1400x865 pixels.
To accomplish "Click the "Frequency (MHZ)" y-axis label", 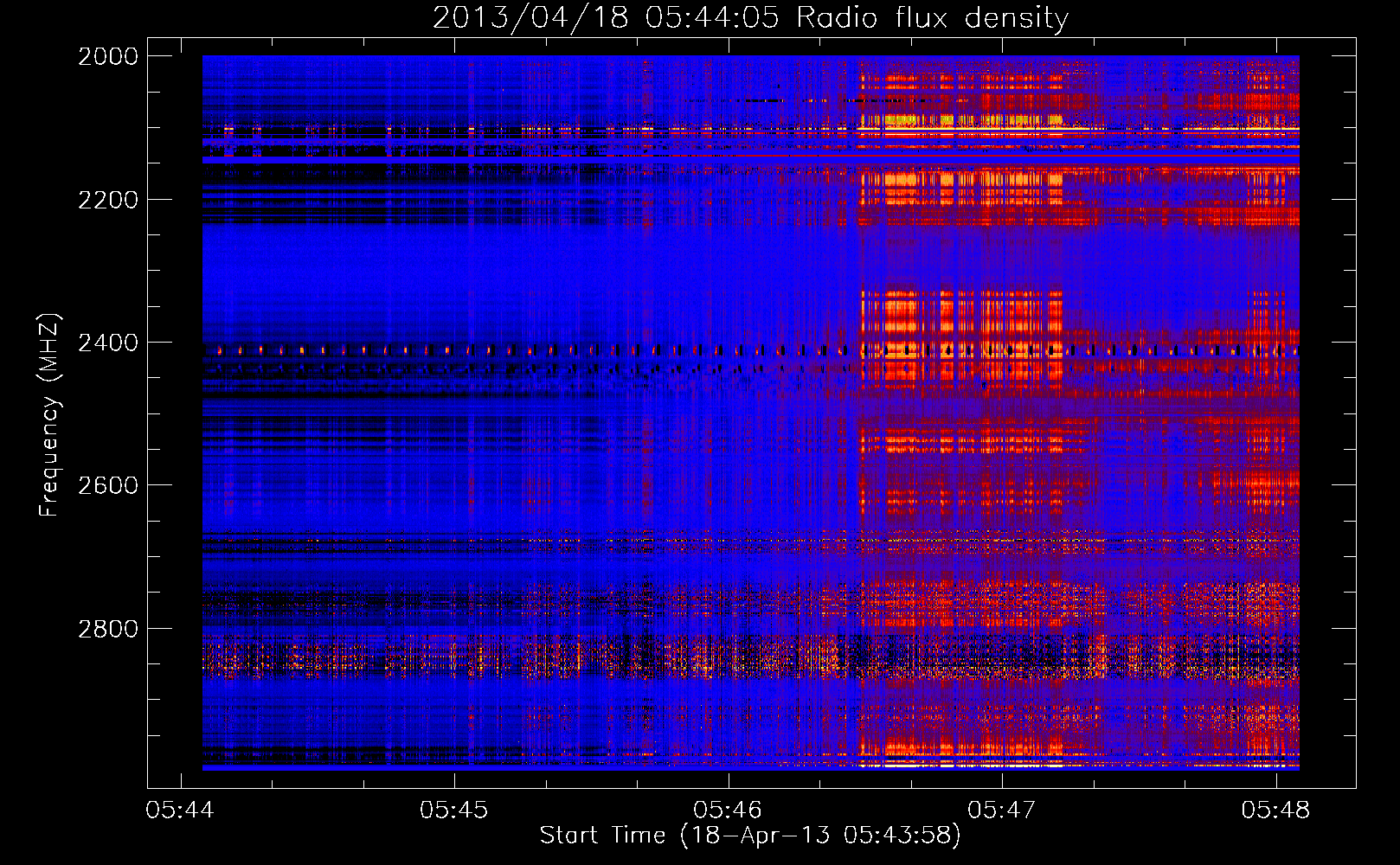I will [49, 415].
